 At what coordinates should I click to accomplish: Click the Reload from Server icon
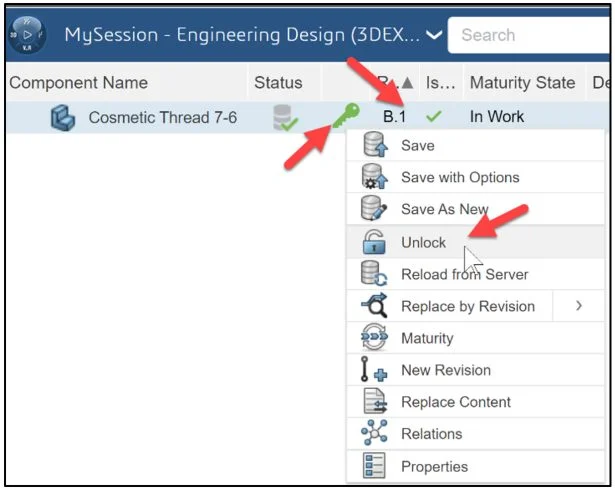coord(374,273)
